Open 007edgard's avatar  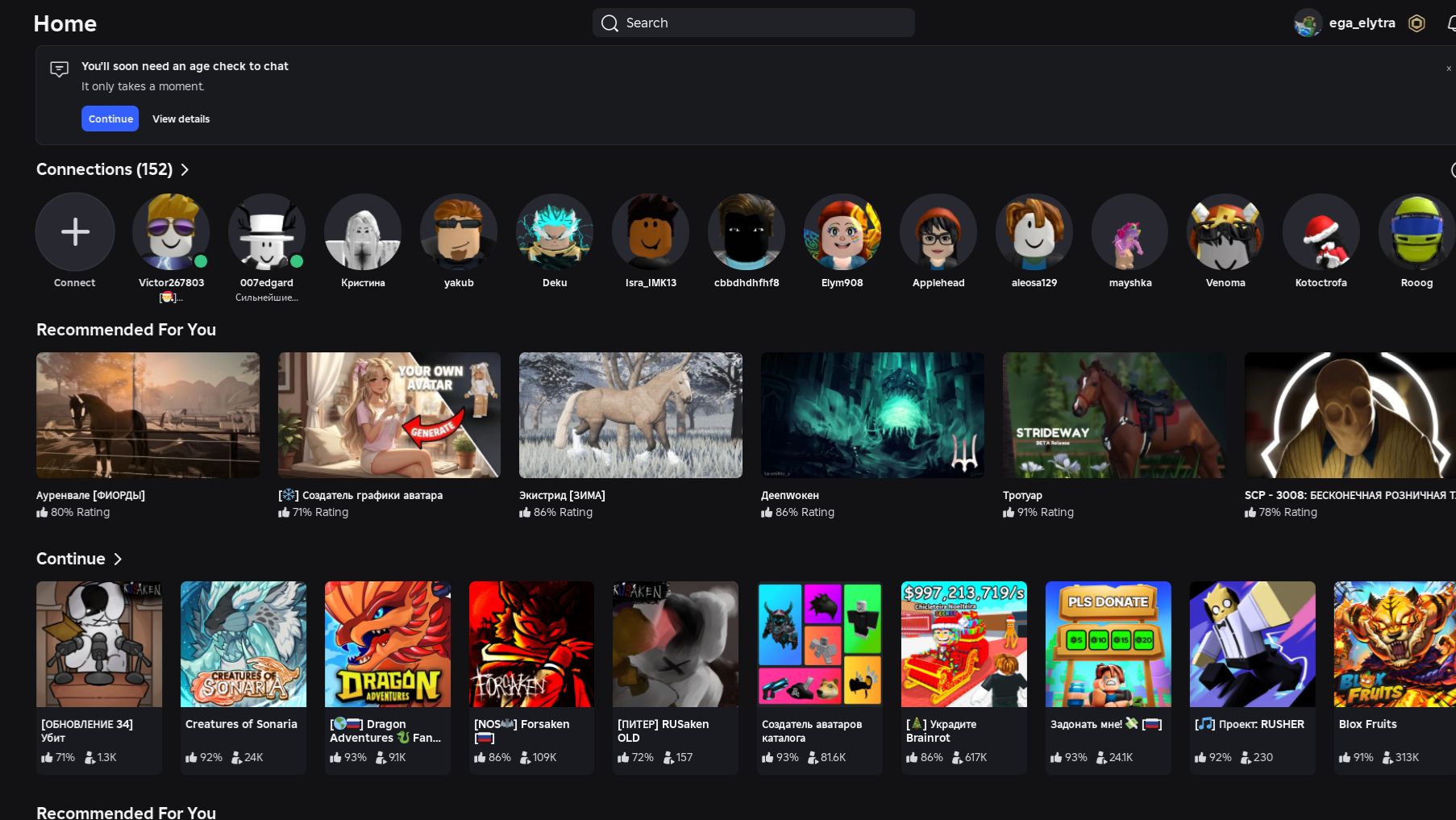(267, 232)
